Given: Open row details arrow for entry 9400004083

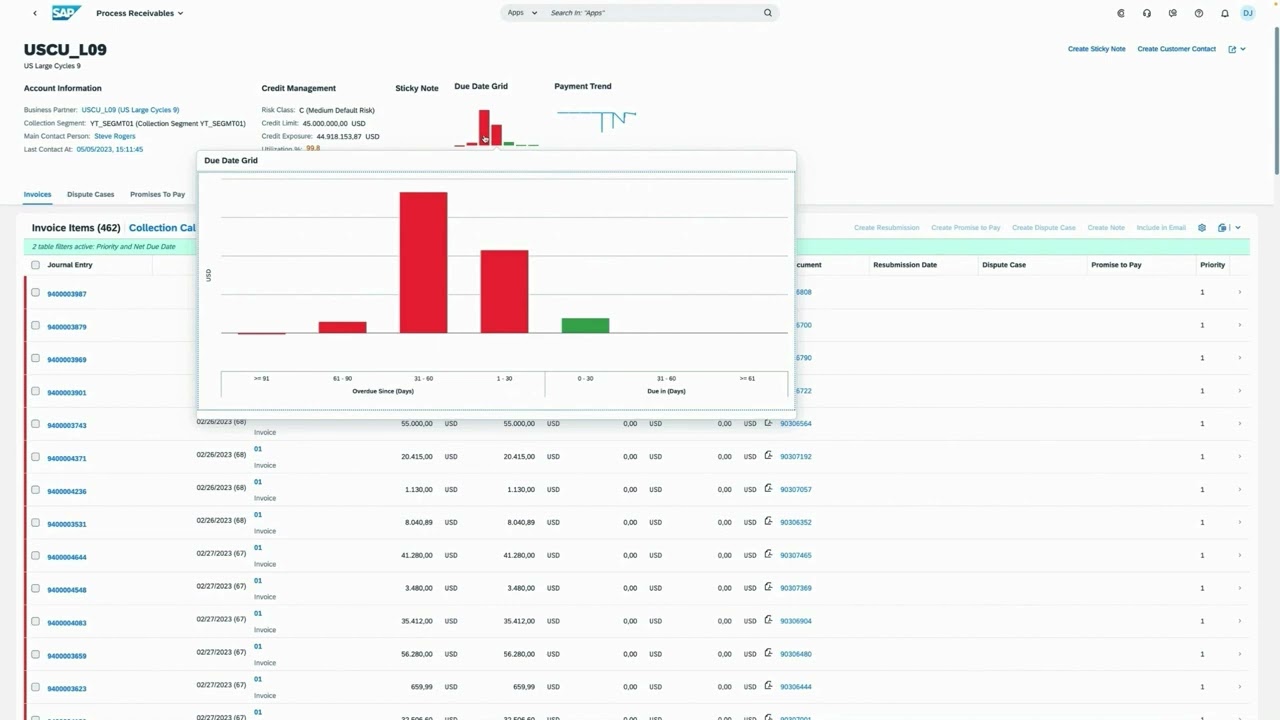Looking at the screenshot, I should [x=1240, y=621].
